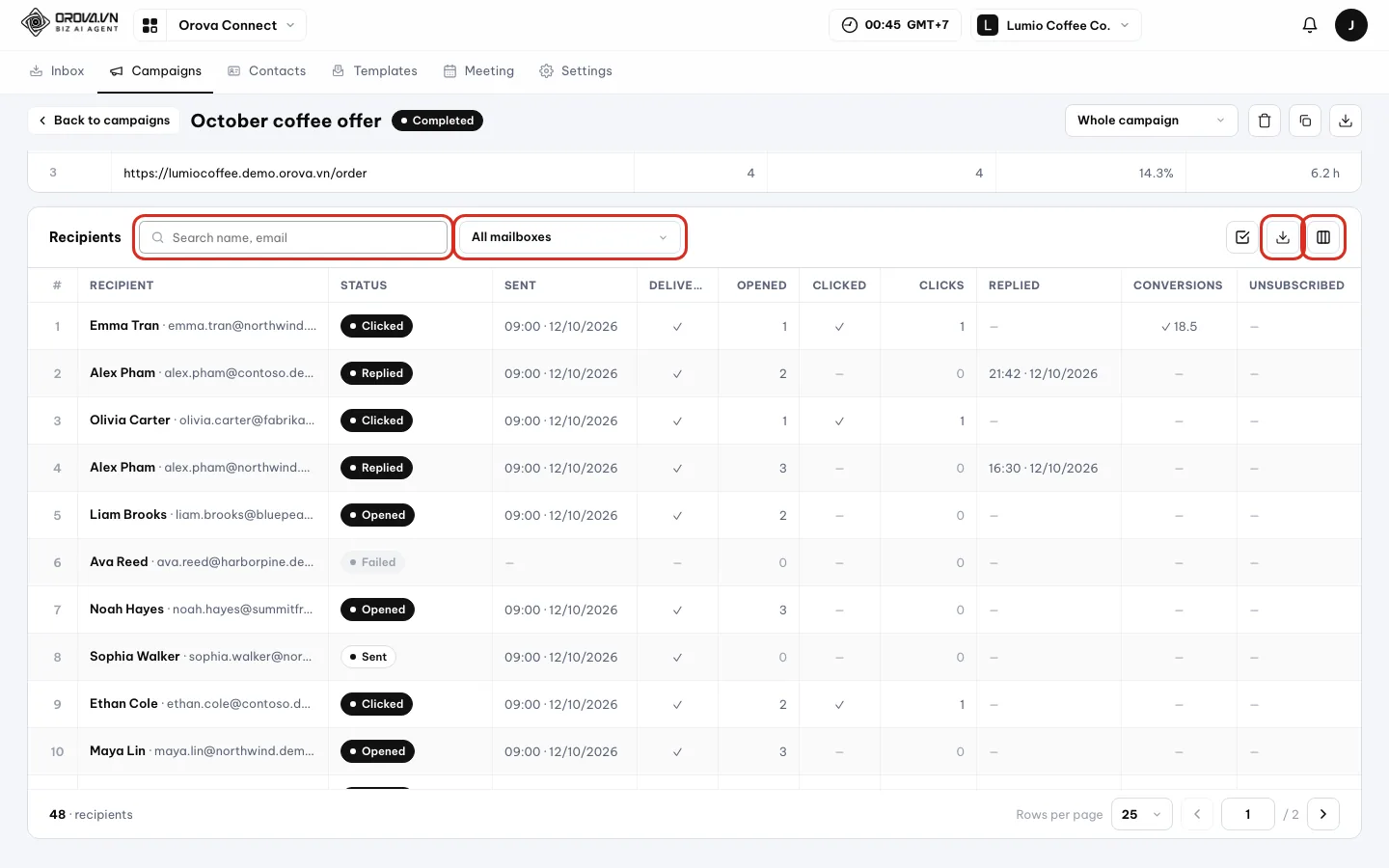Open the user avatar J menu
Screen dimensions: 1389x868
(x=1350, y=25)
